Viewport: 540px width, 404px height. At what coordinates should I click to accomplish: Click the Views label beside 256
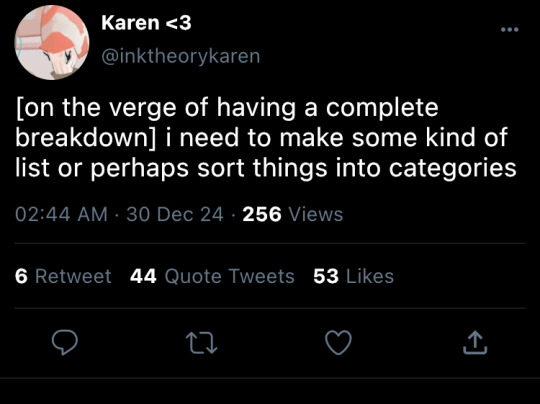316,214
